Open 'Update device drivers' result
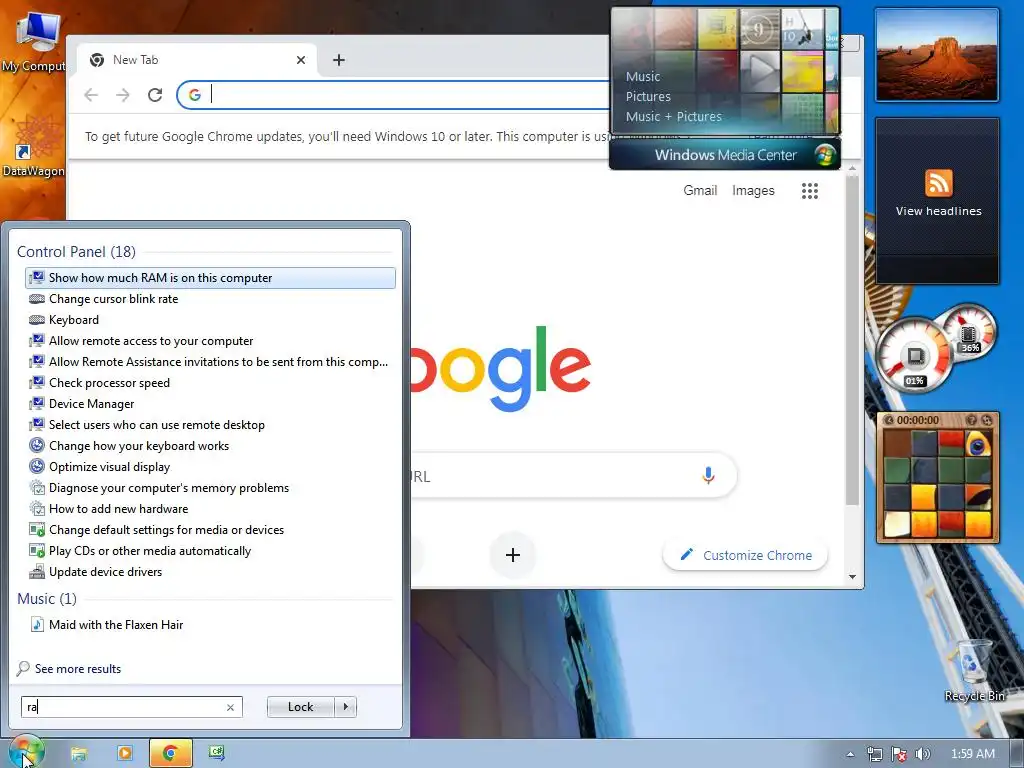The height and width of the screenshot is (768, 1024). pyautogui.click(x=210, y=571)
